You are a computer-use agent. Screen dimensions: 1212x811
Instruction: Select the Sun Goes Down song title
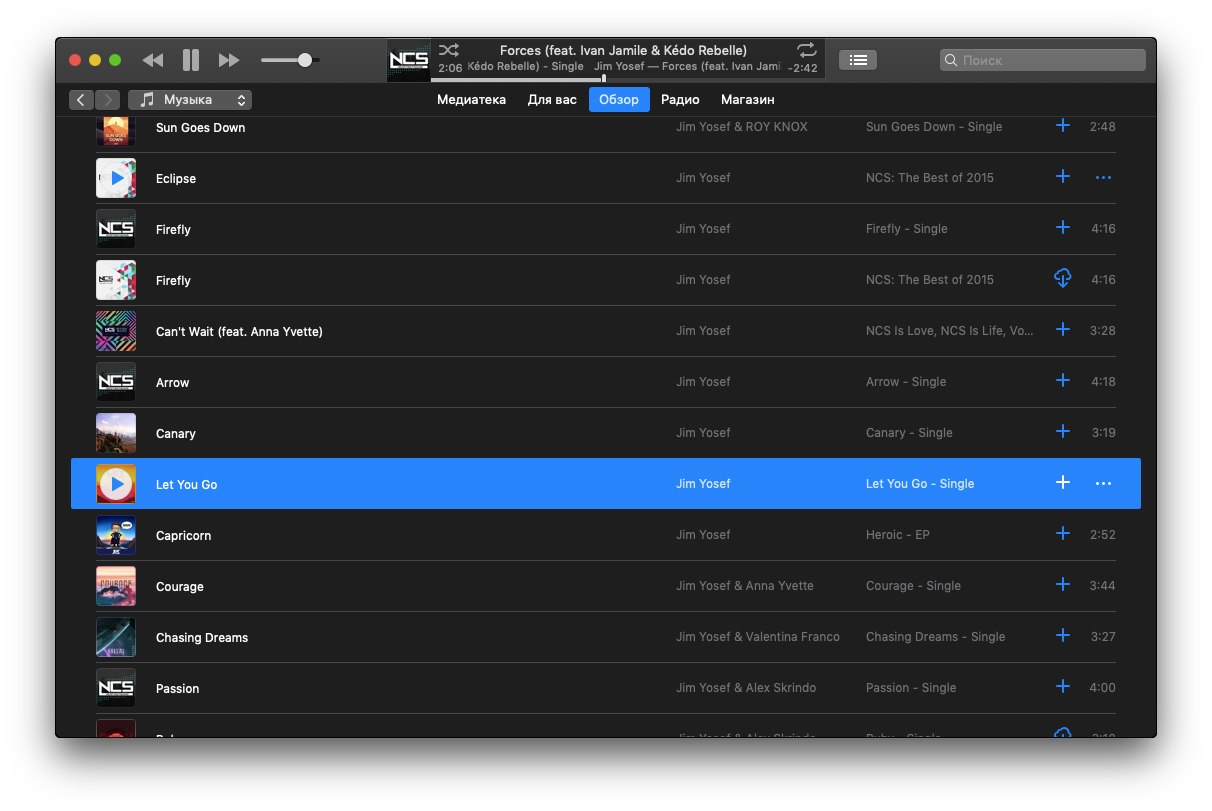[200, 128]
